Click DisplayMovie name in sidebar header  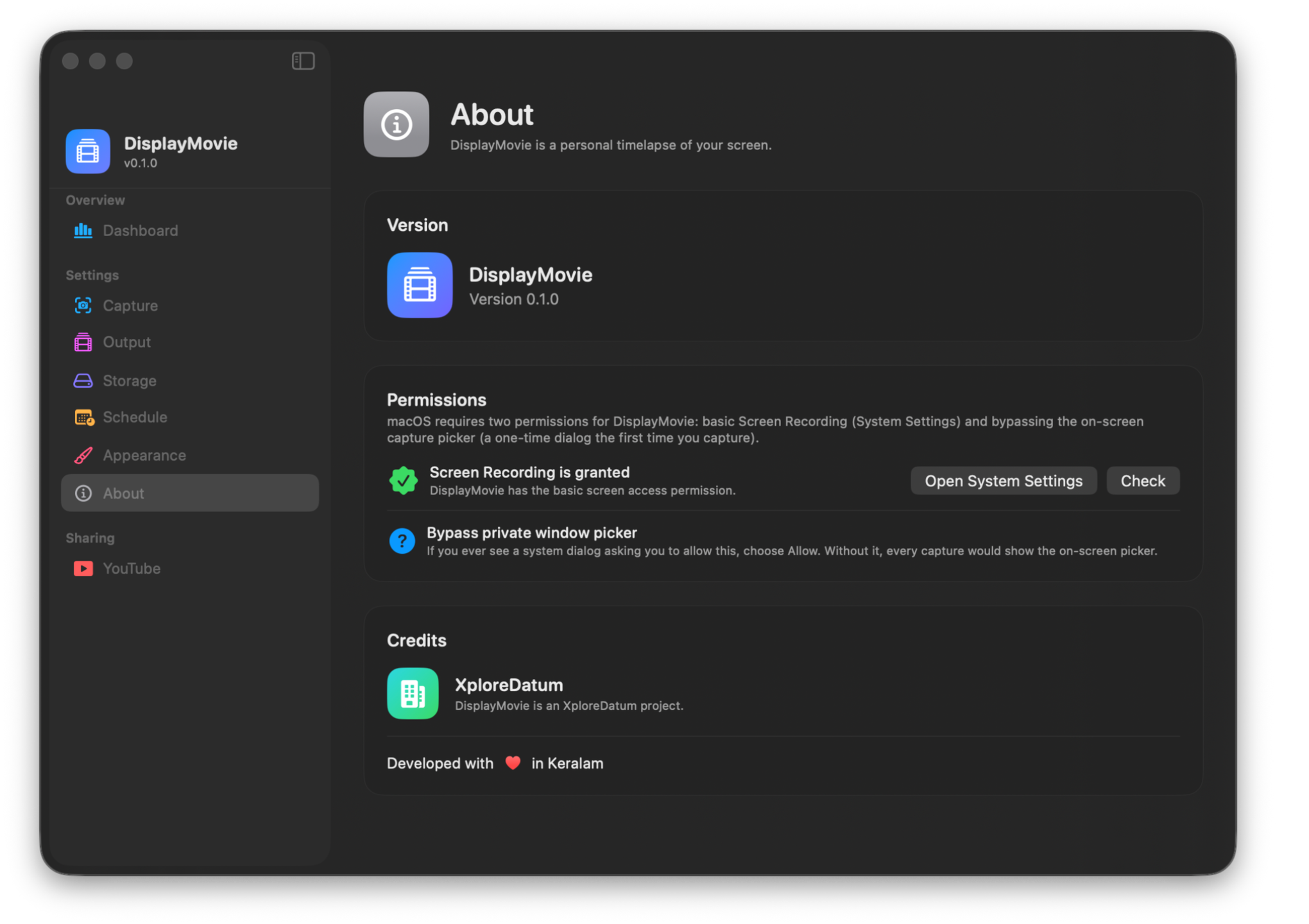coord(180,143)
